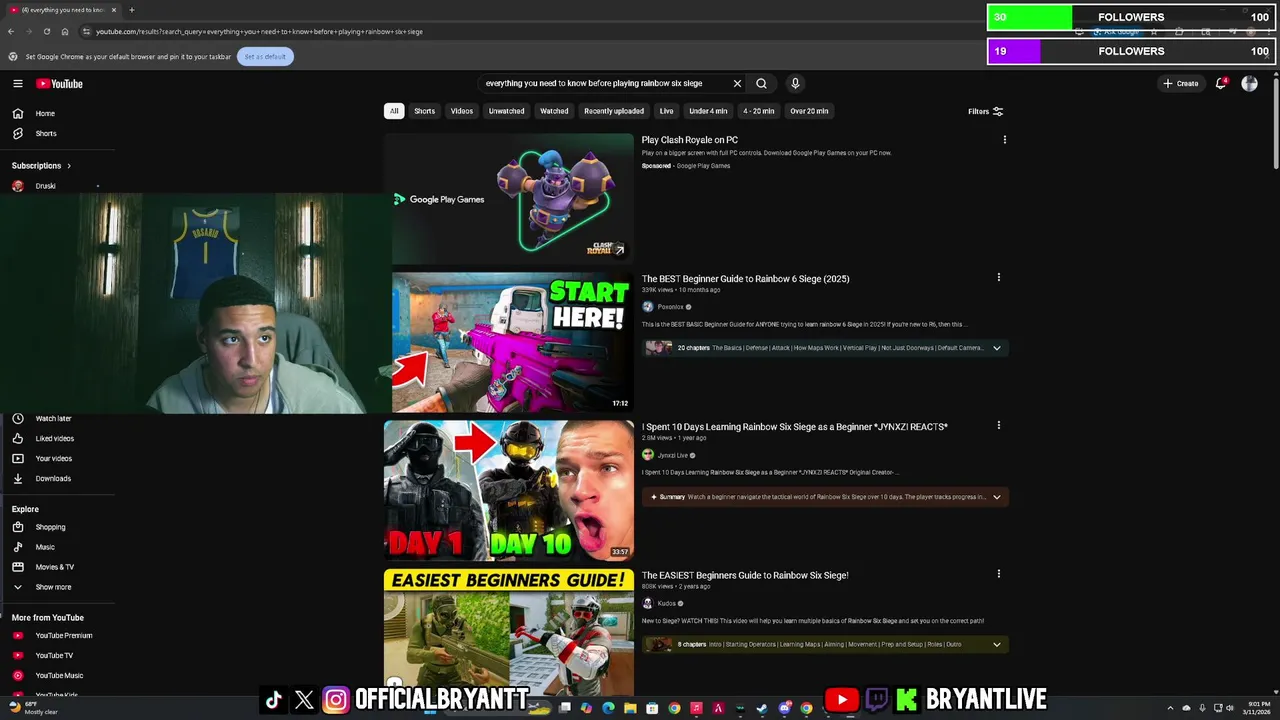This screenshot has height=720, width=1280.
Task: Select the Under 4 min filter chip
Action: [x=708, y=111]
